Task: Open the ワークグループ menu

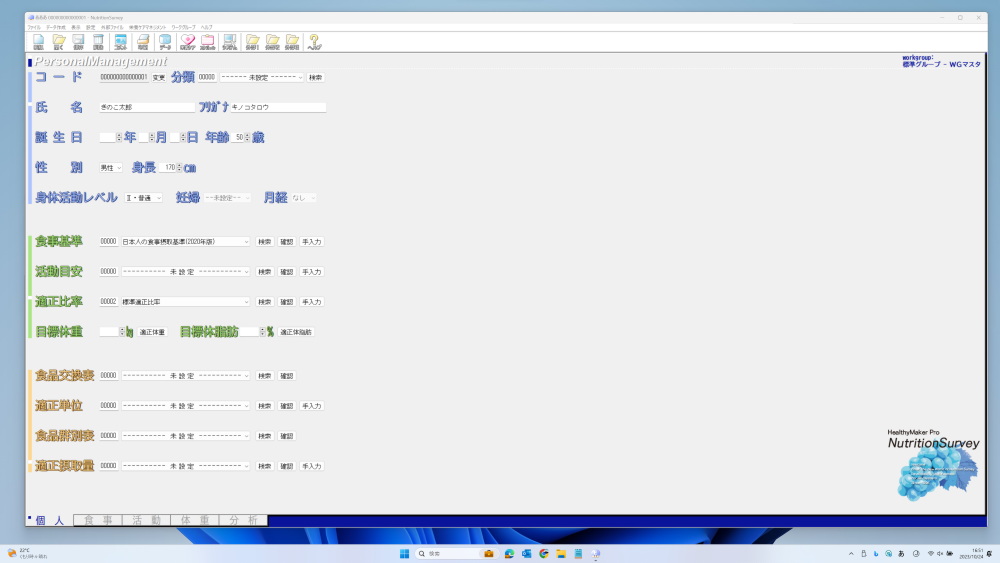Action: point(183,27)
